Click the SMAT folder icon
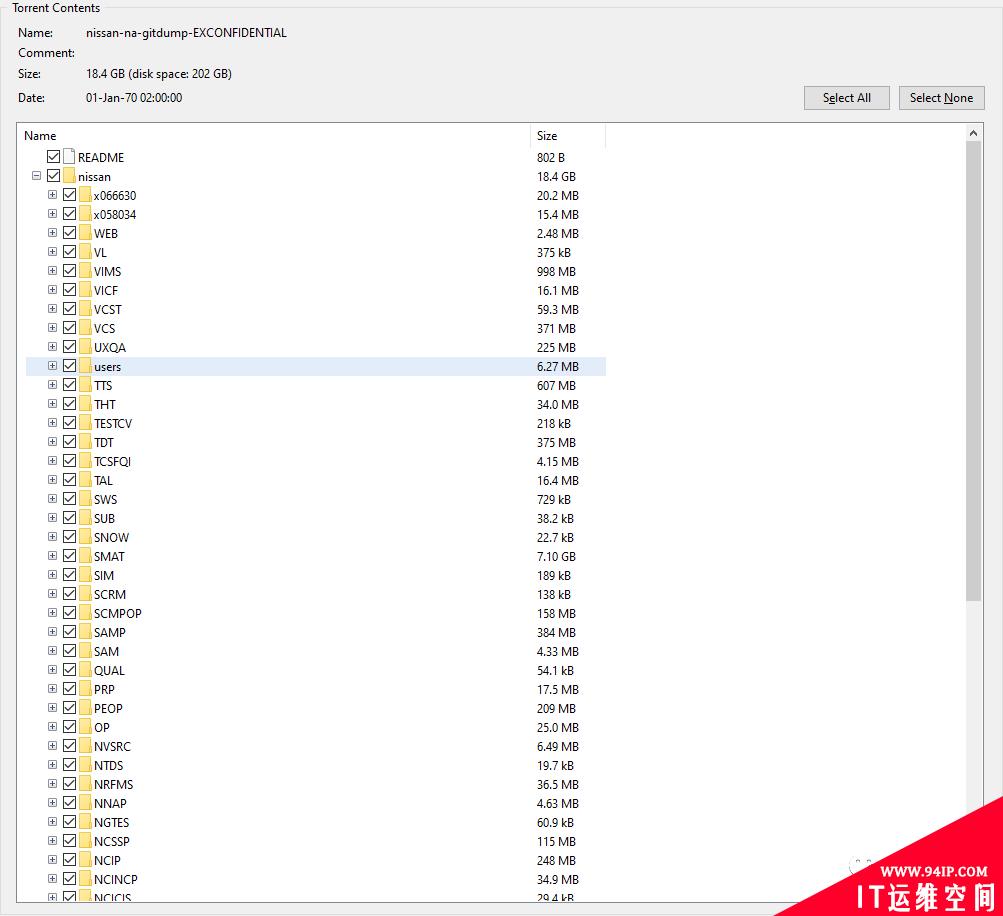This screenshot has width=1003, height=916. pyautogui.click(x=85, y=556)
